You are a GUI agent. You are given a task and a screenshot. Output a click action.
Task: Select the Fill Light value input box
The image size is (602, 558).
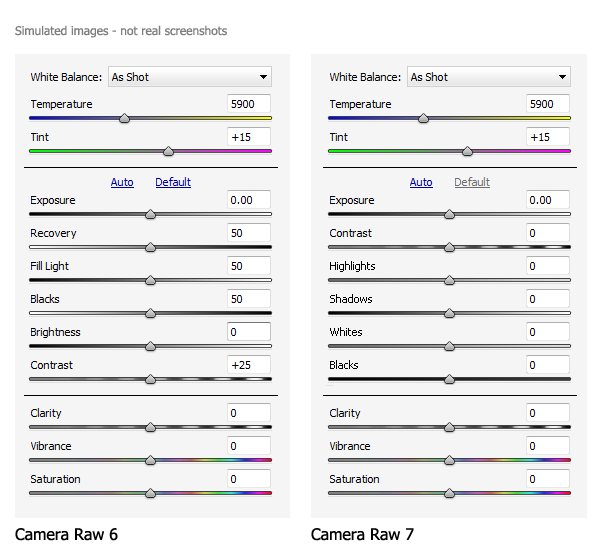coord(249,266)
